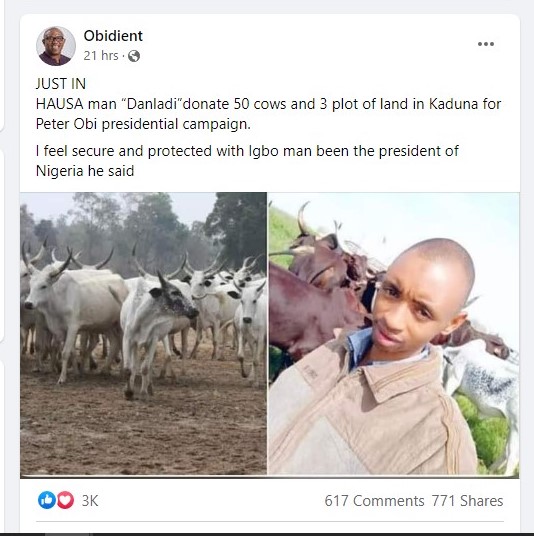Open the Obidient page name link
The width and height of the screenshot is (534, 536).
[113, 36]
